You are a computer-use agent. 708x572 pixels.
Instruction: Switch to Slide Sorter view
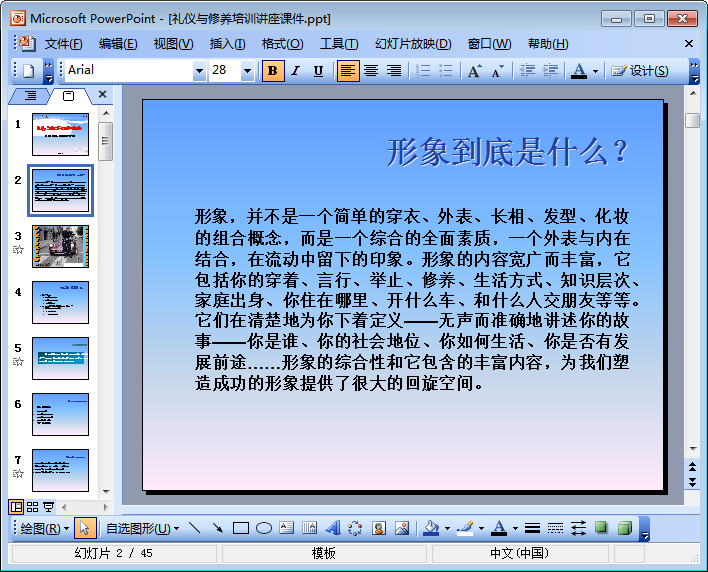pos(33,507)
